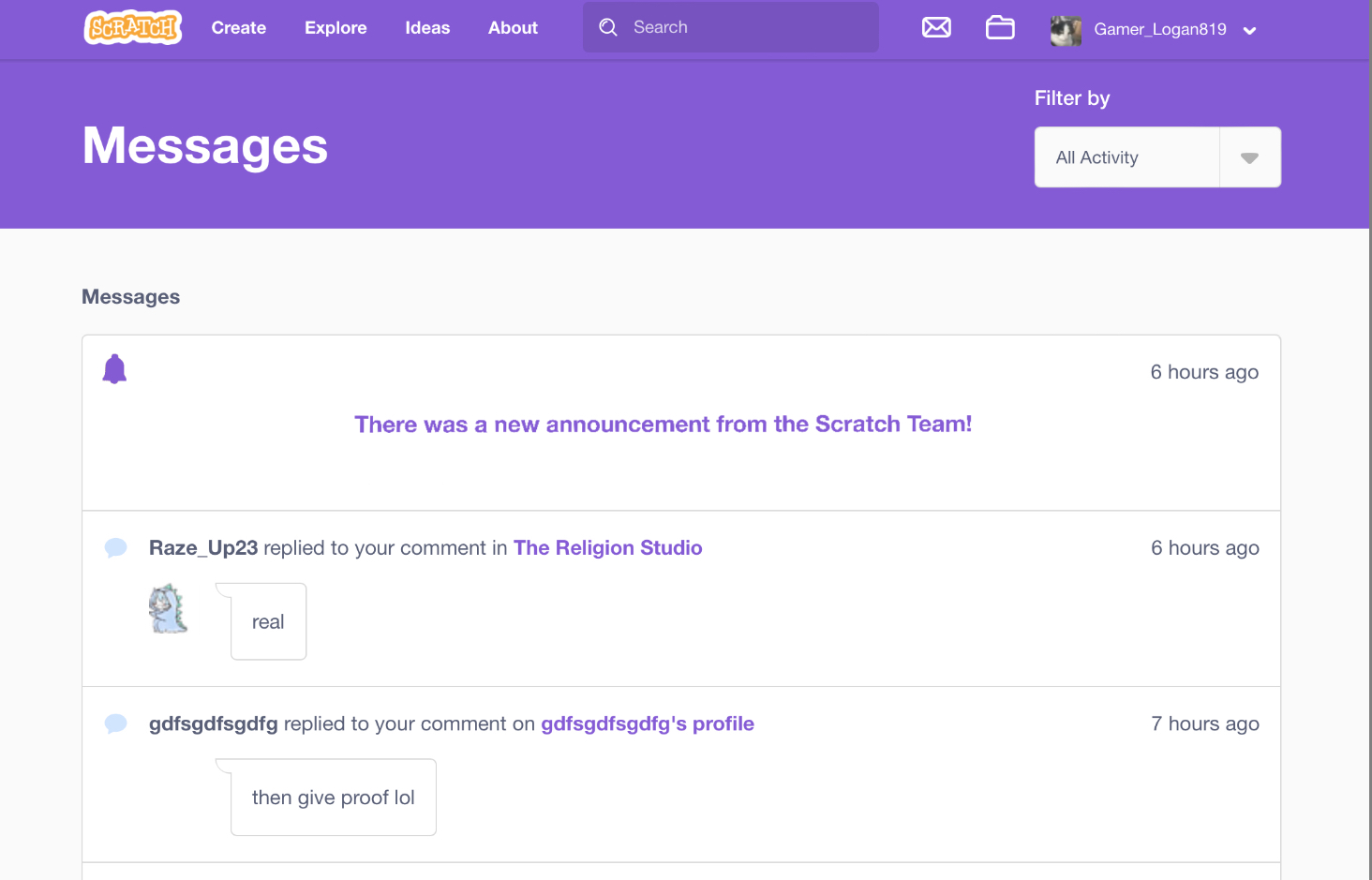Image resolution: width=1372 pixels, height=880 pixels.
Task: Open the Explore page
Action: 336,27
